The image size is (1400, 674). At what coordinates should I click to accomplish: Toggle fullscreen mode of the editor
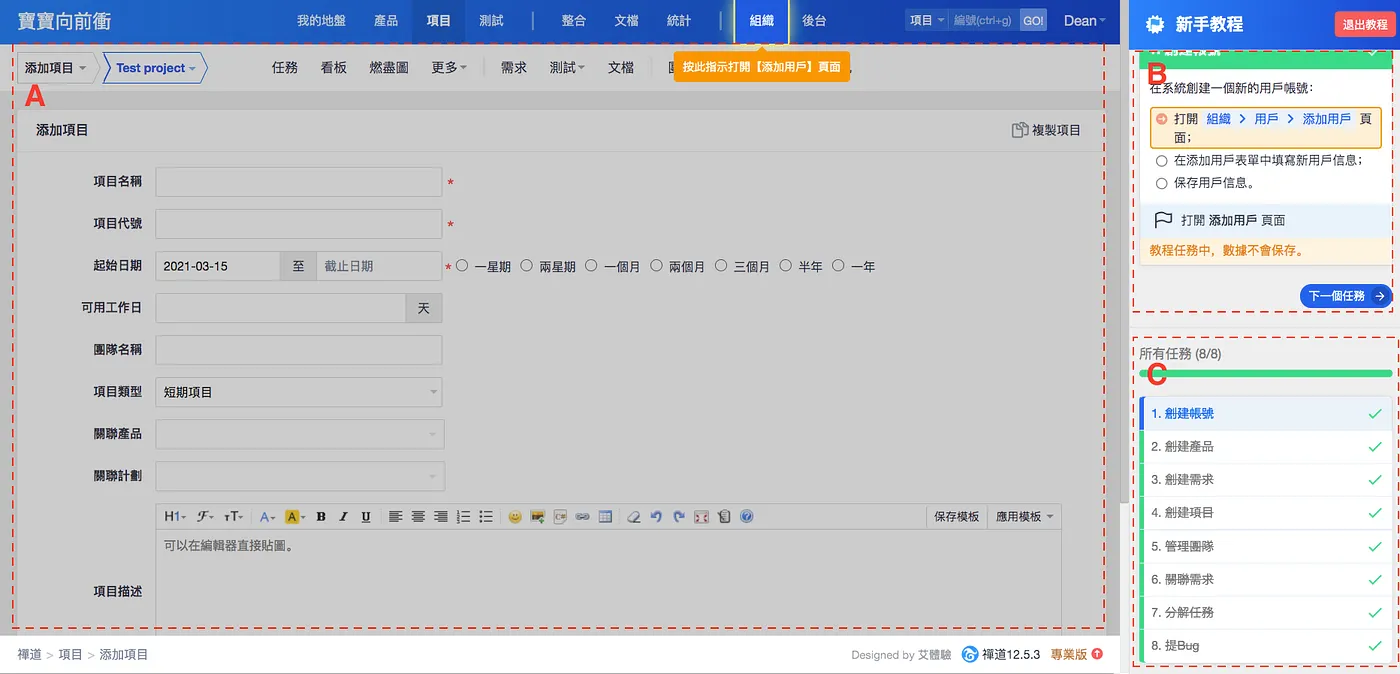coord(701,517)
